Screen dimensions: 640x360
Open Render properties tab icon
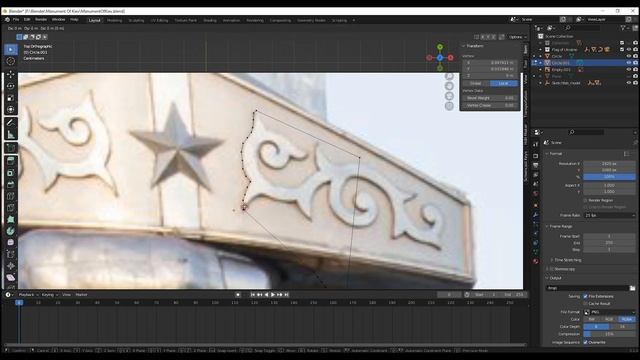pyautogui.click(x=536, y=156)
